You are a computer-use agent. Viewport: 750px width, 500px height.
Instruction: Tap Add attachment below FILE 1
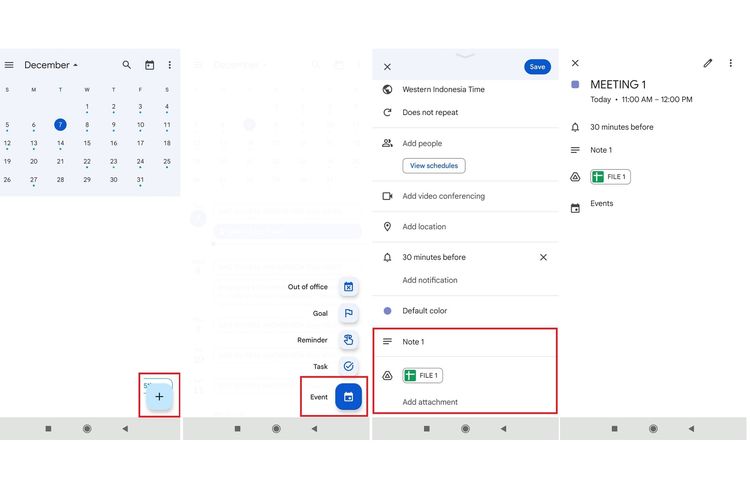click(430, 402)
